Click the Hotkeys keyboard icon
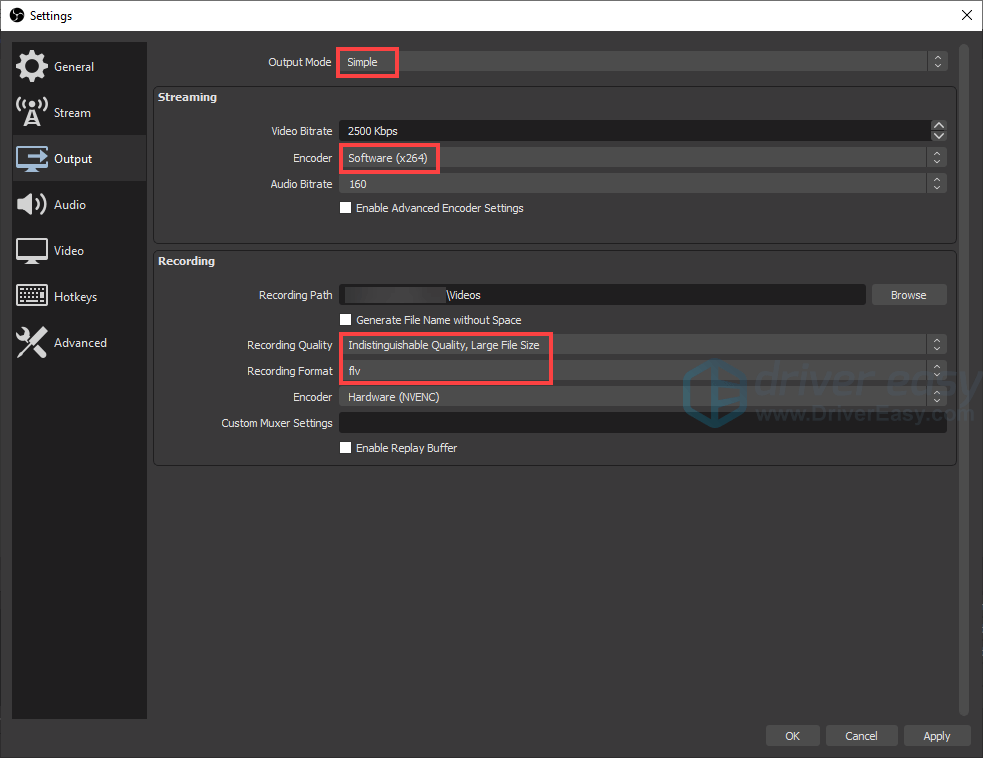The width and height of the screenshot is (983, 758). pos(31,296)
